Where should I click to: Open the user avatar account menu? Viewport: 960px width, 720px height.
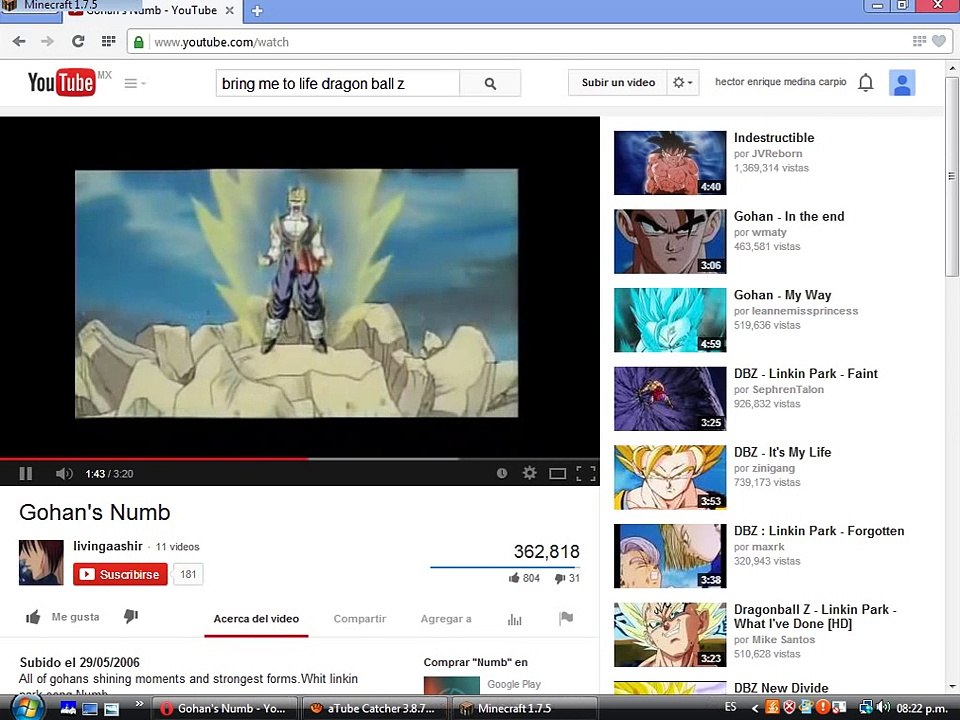coord(902,83)
